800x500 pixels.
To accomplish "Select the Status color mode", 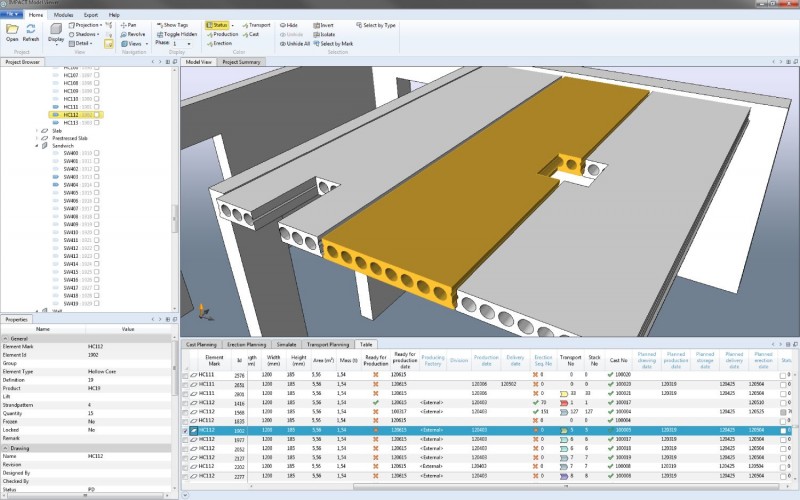I will coord(217,24).
